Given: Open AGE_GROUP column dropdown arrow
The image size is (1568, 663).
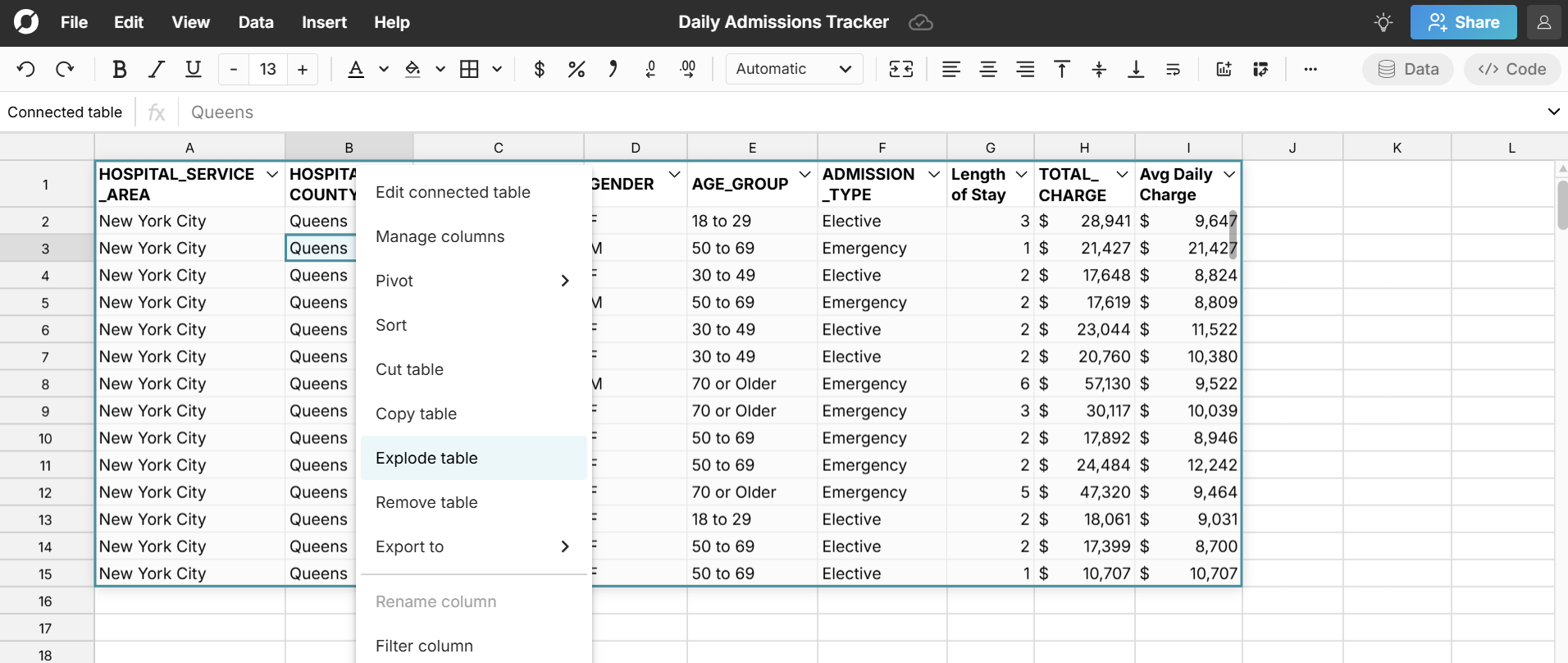Looking at the screenshot, I should click(805, 174).
